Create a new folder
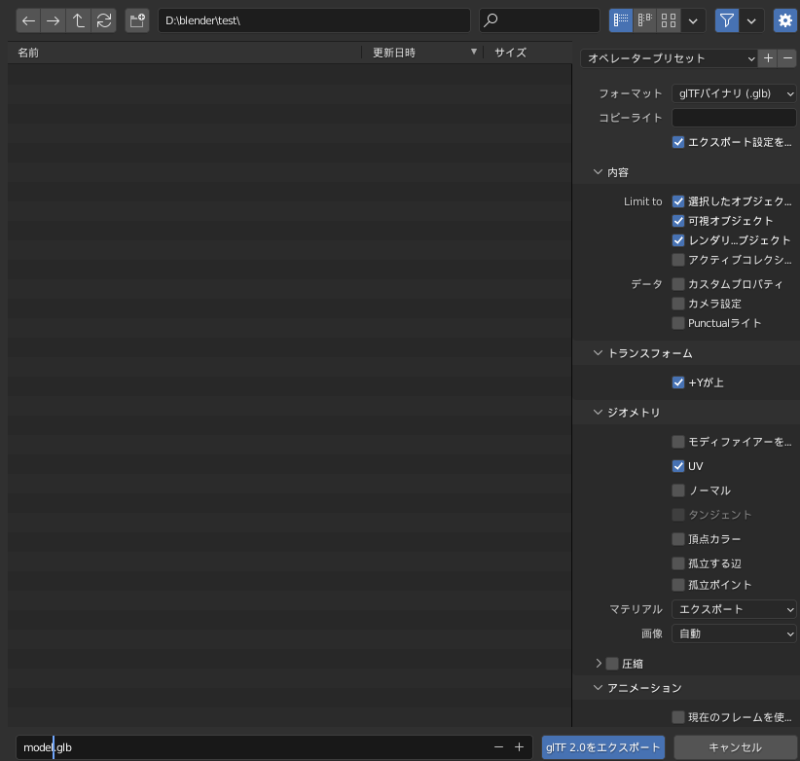This screenshot has height=761, width=800. pyautogui.click(x=137, y=21)
